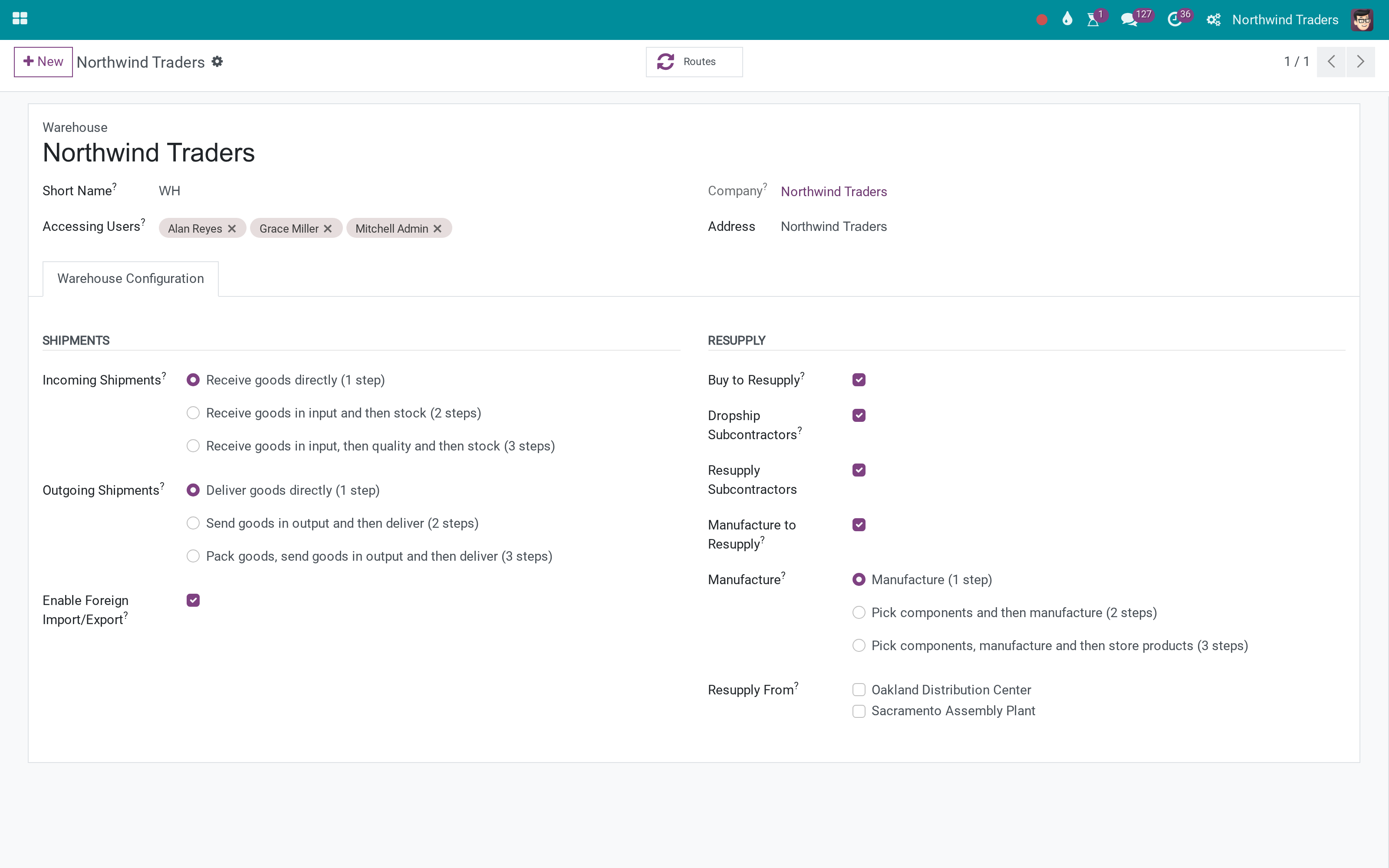This screenshot has height=868, width=1389.
Task: Click the Routes refresh arrows icon
Action: coord(665,62)
